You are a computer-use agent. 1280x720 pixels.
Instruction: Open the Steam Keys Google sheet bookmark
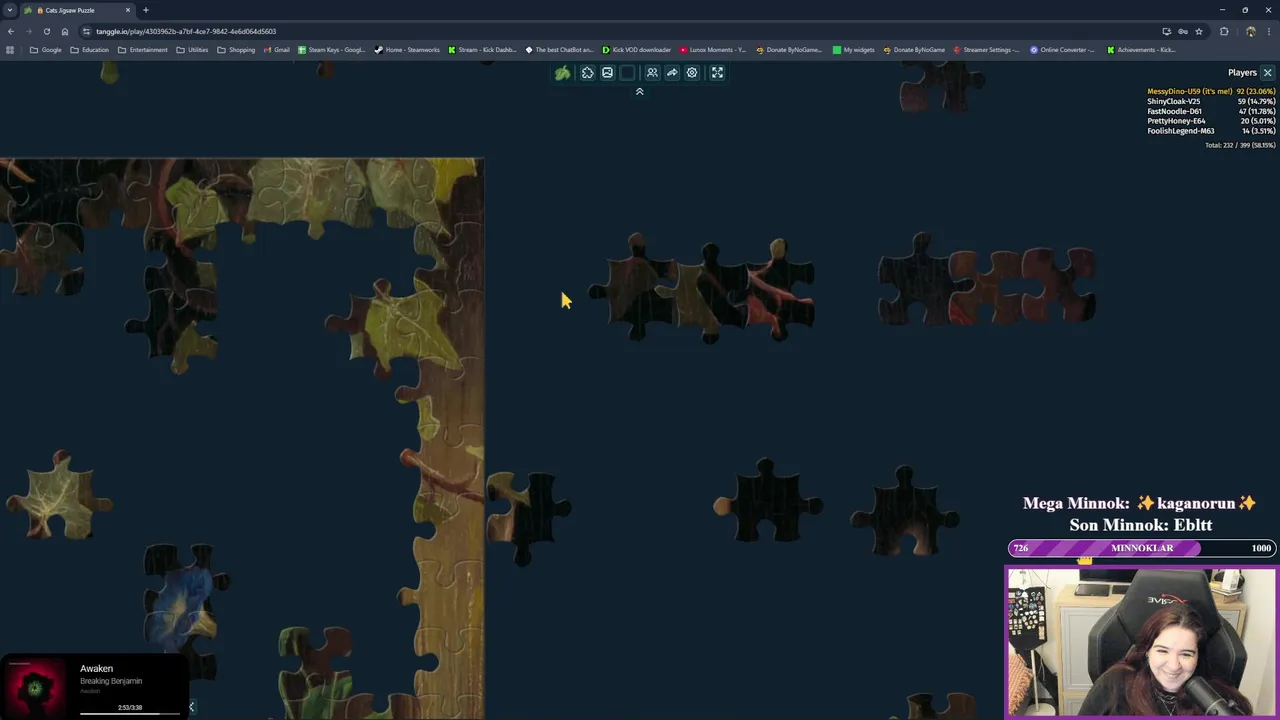331,49
